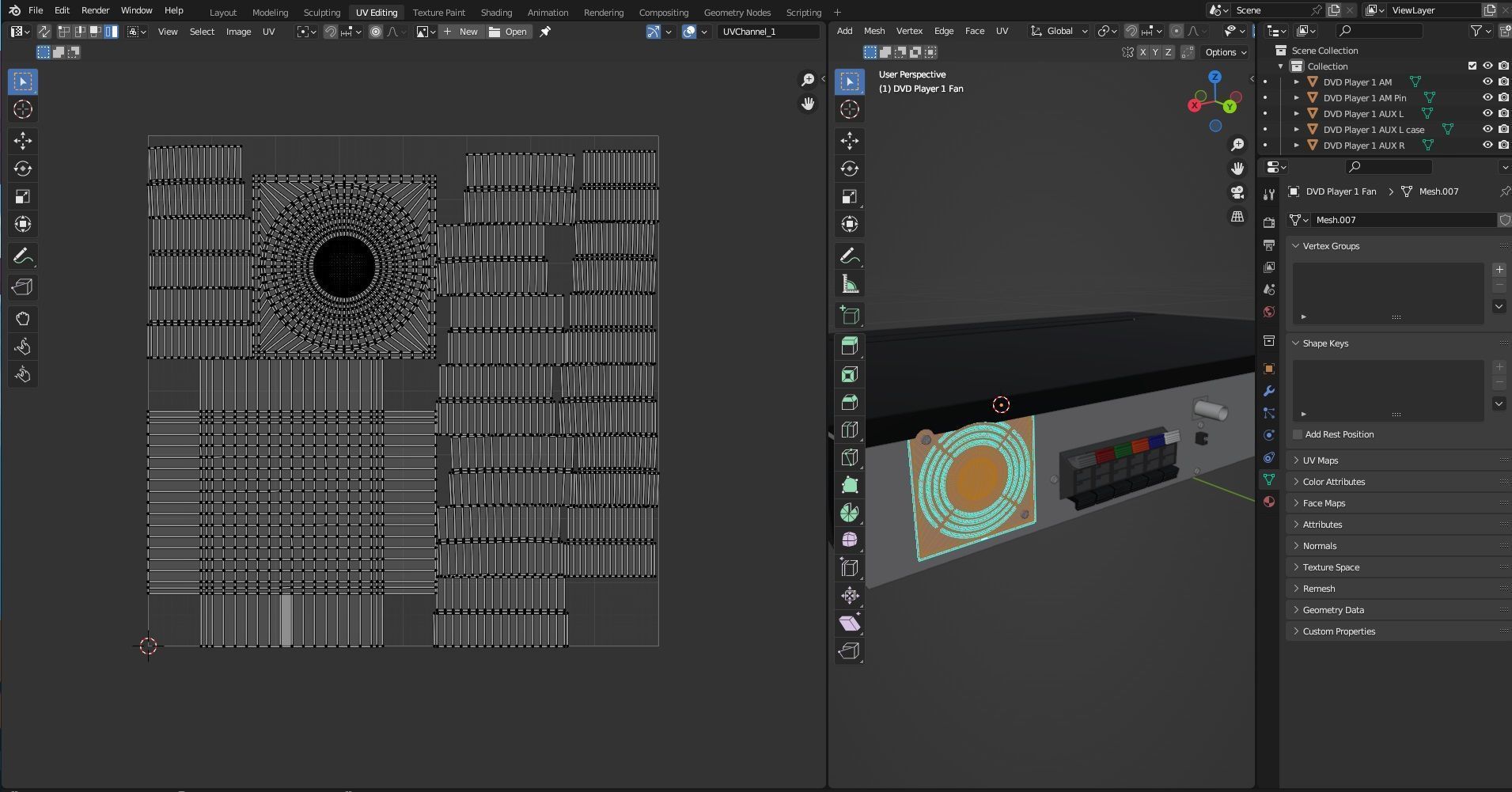Hide DVD Player 1 AM in viewport
This screenshot has height=792, width=1512.
tap(1487, 81)
